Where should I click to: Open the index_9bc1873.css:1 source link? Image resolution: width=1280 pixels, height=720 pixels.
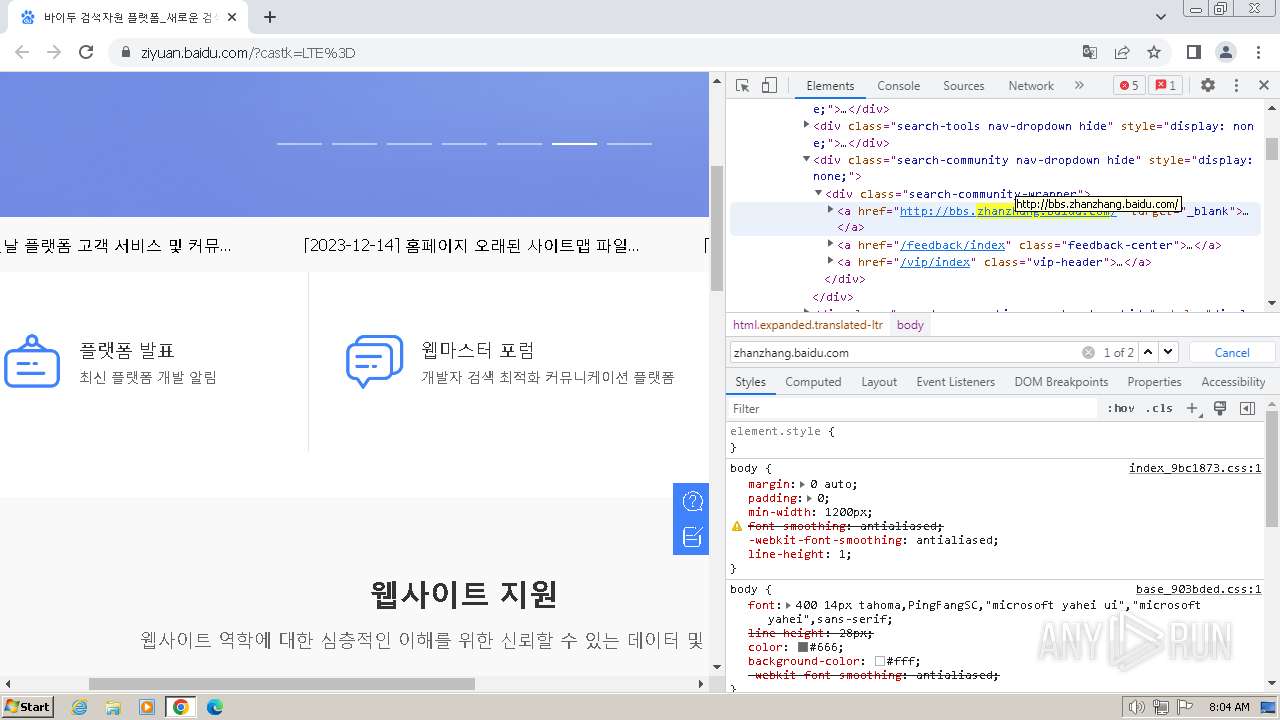tap(1195, 468)
